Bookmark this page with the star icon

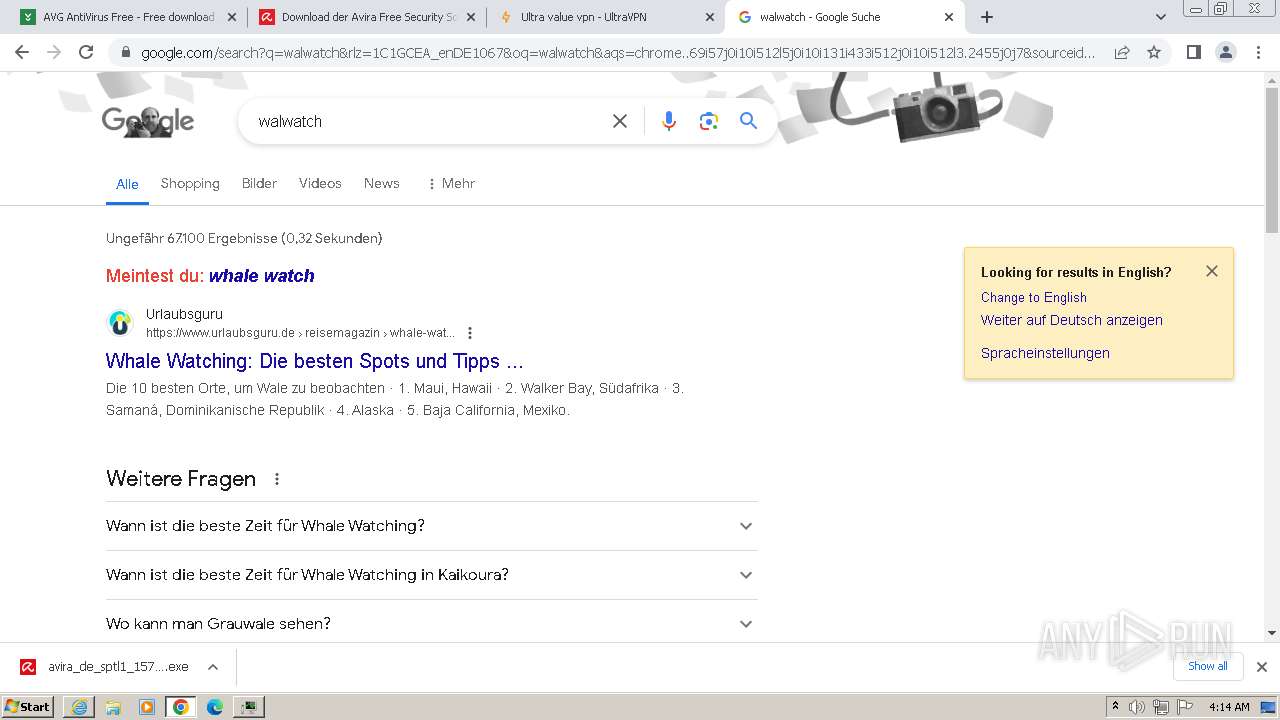1154,53
